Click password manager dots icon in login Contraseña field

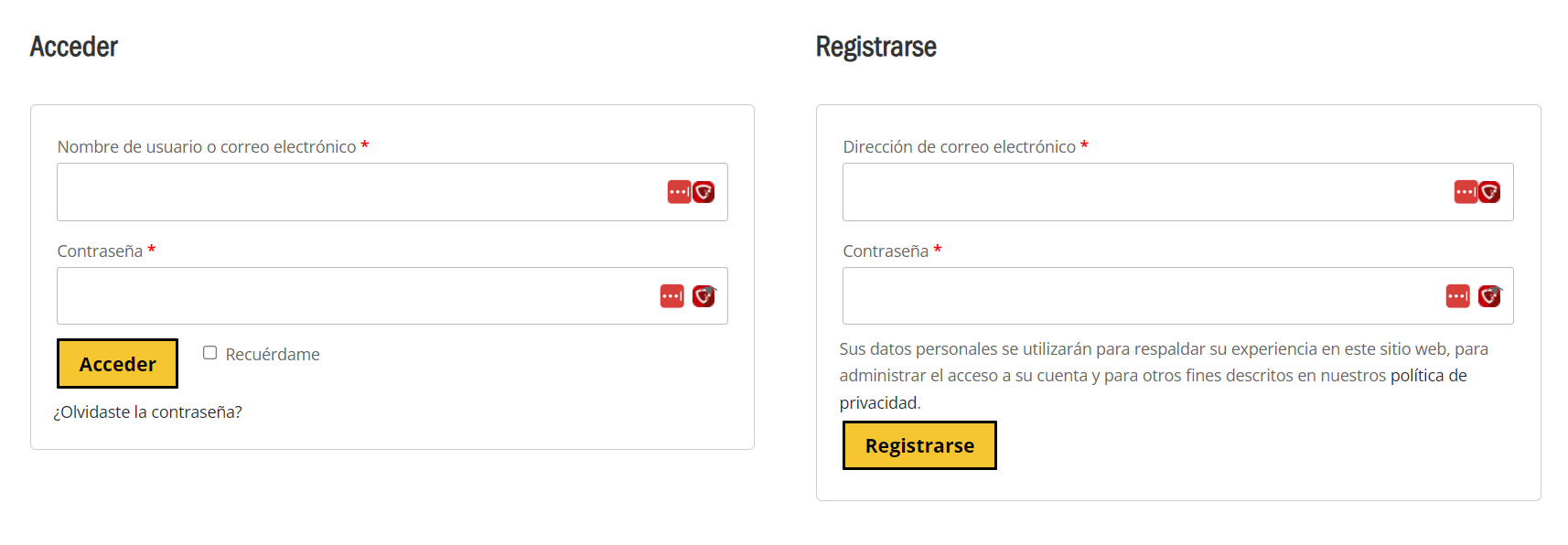pyautogui.click(x=672, y=296)
